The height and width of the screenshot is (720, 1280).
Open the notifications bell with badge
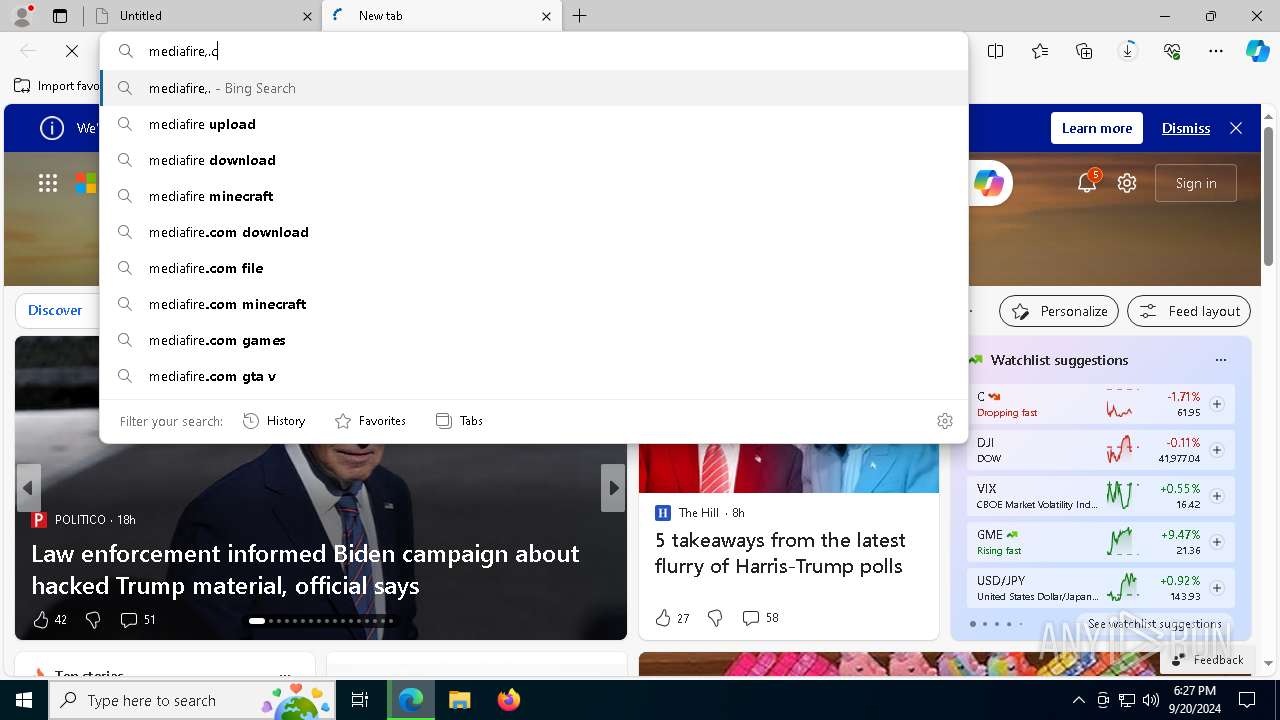pos(1087,182)
